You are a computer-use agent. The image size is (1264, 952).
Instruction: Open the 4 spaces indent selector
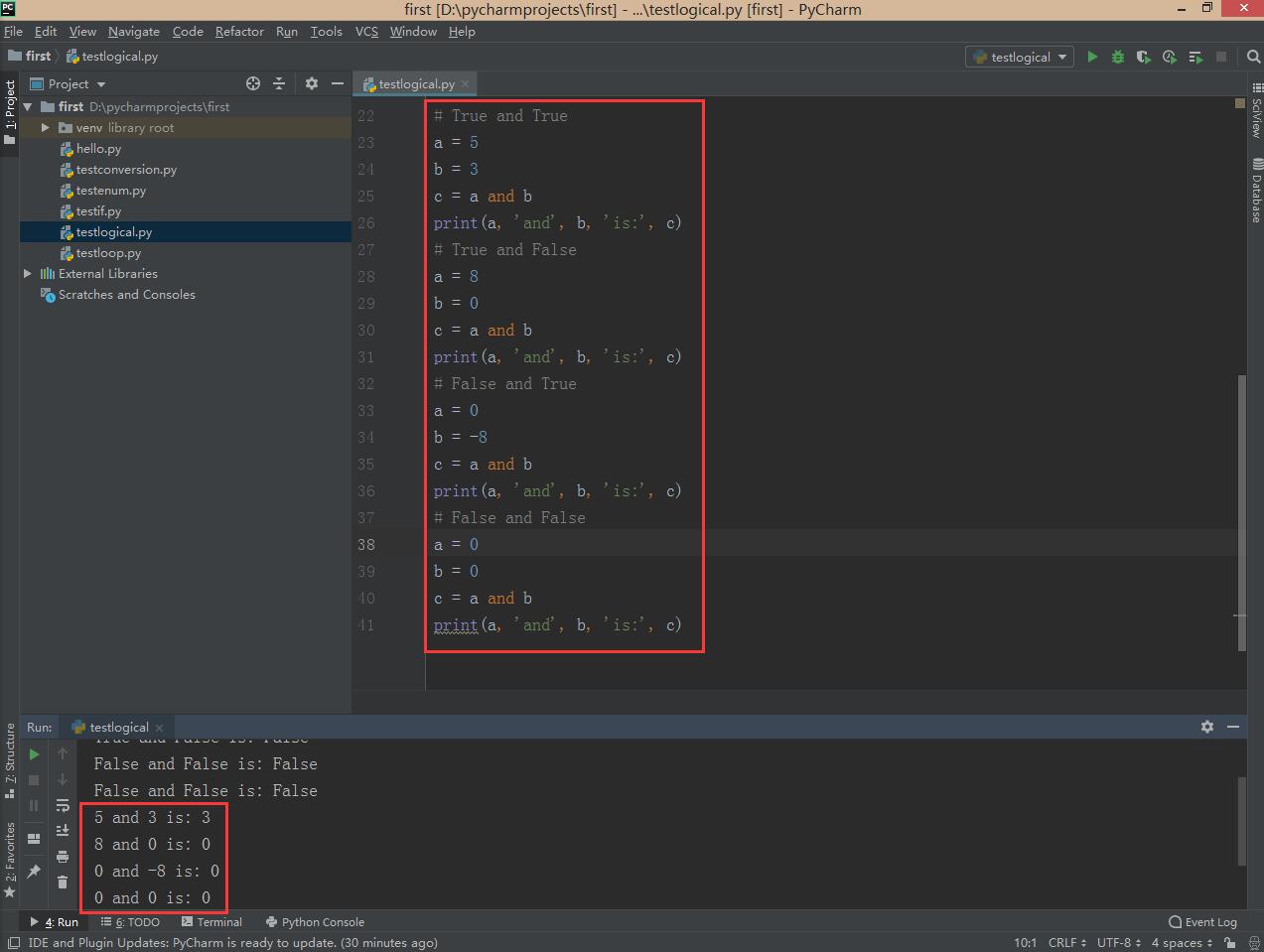[1182, 943]
